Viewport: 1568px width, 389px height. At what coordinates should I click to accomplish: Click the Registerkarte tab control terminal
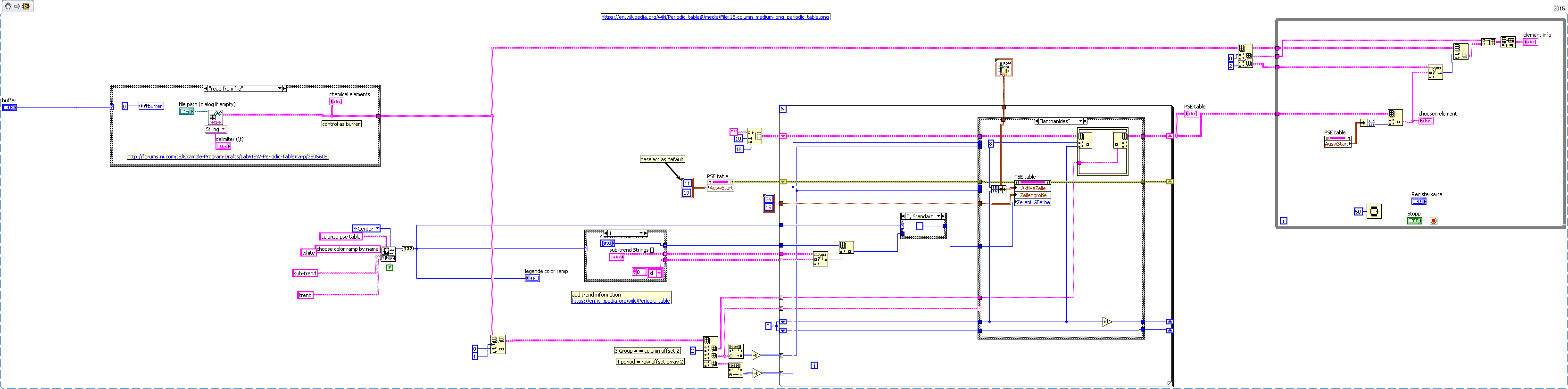click(x=1419, y=201)
